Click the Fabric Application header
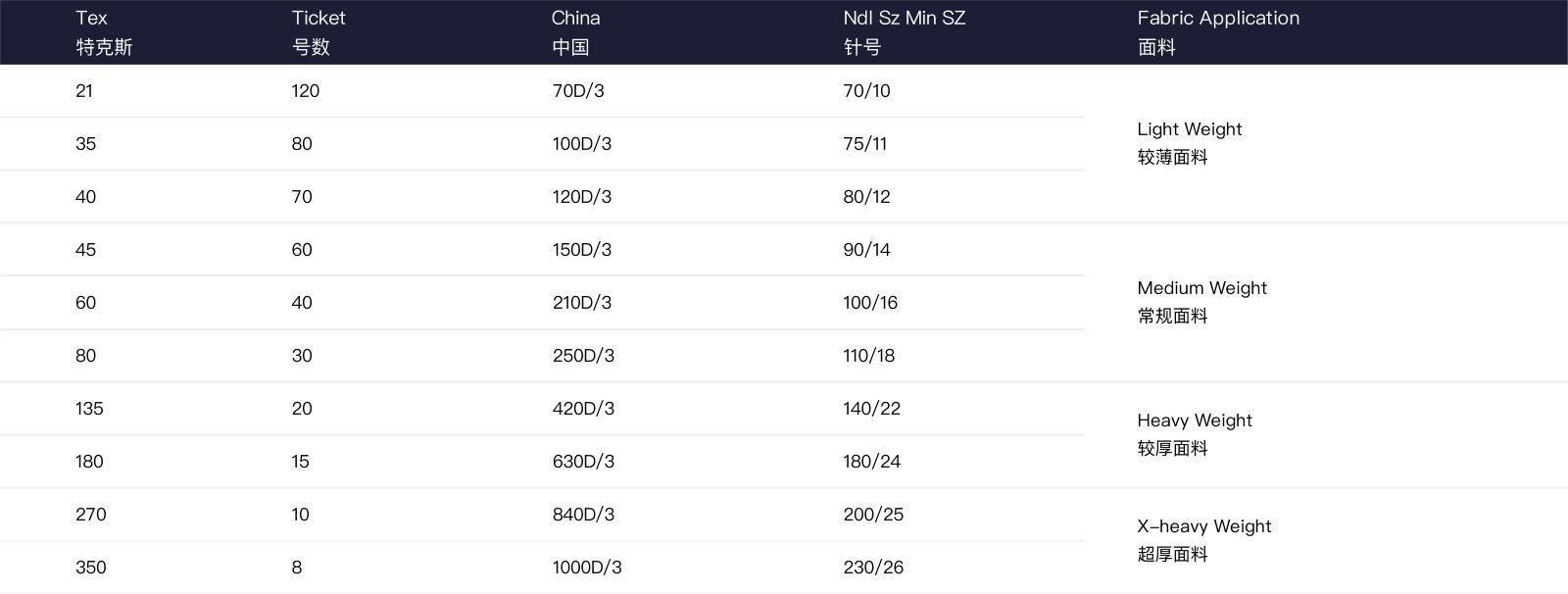The width and height of the screenshot is (1568, 594). [1218, 32]
